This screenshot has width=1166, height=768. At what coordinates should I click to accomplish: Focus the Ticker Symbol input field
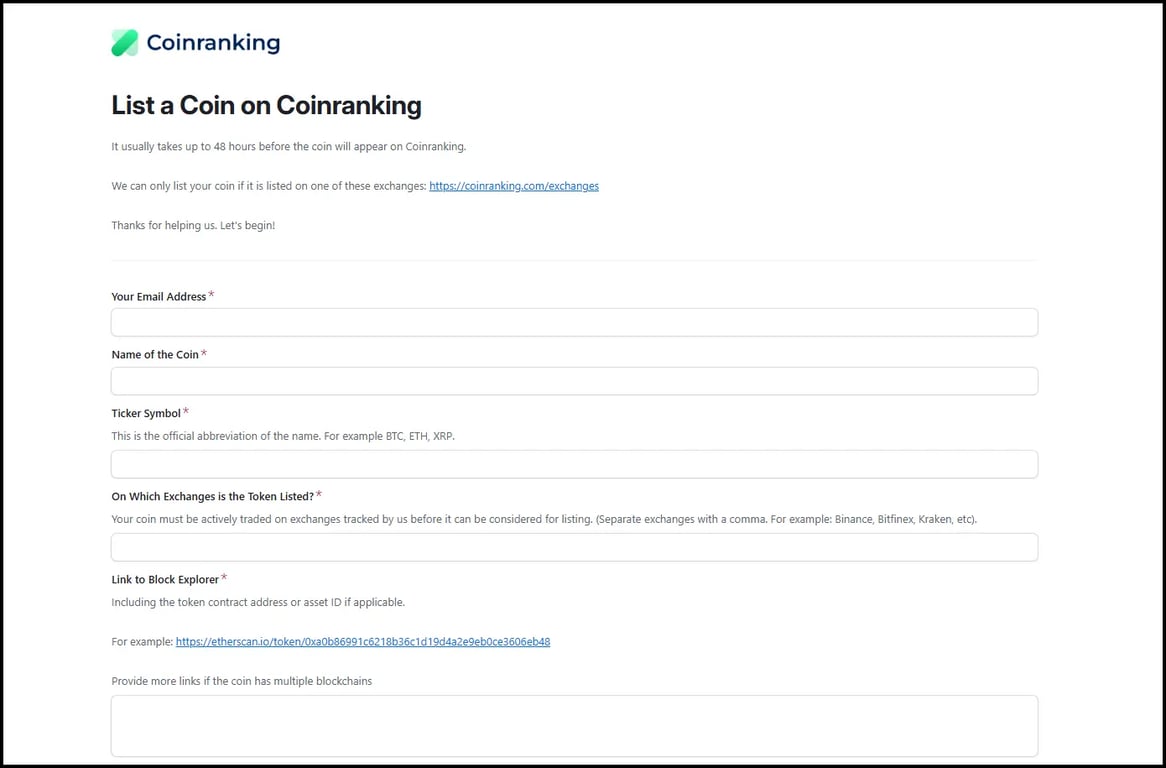click(574, 465)
